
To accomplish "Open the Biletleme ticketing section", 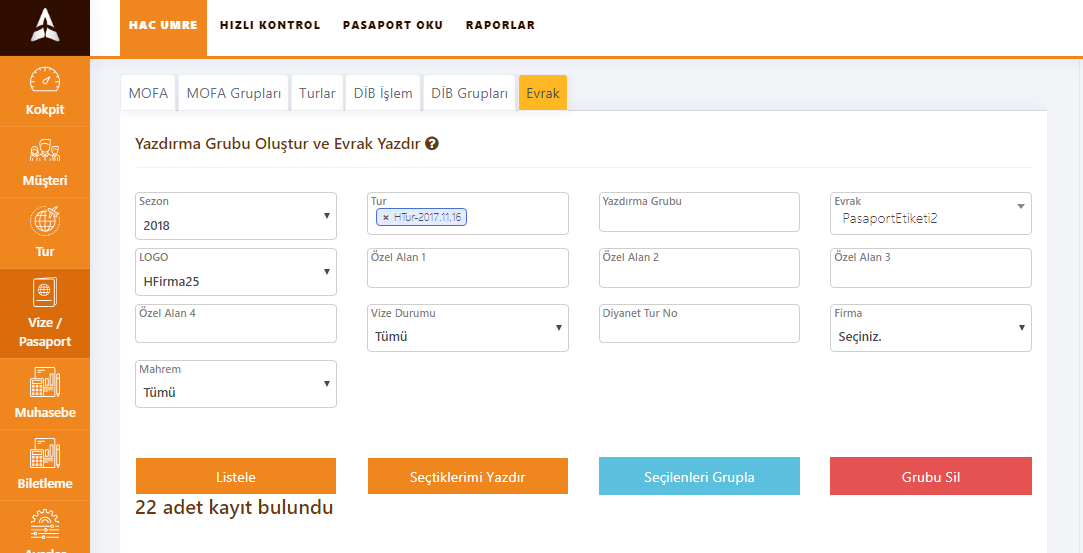I will coord(45,465).
